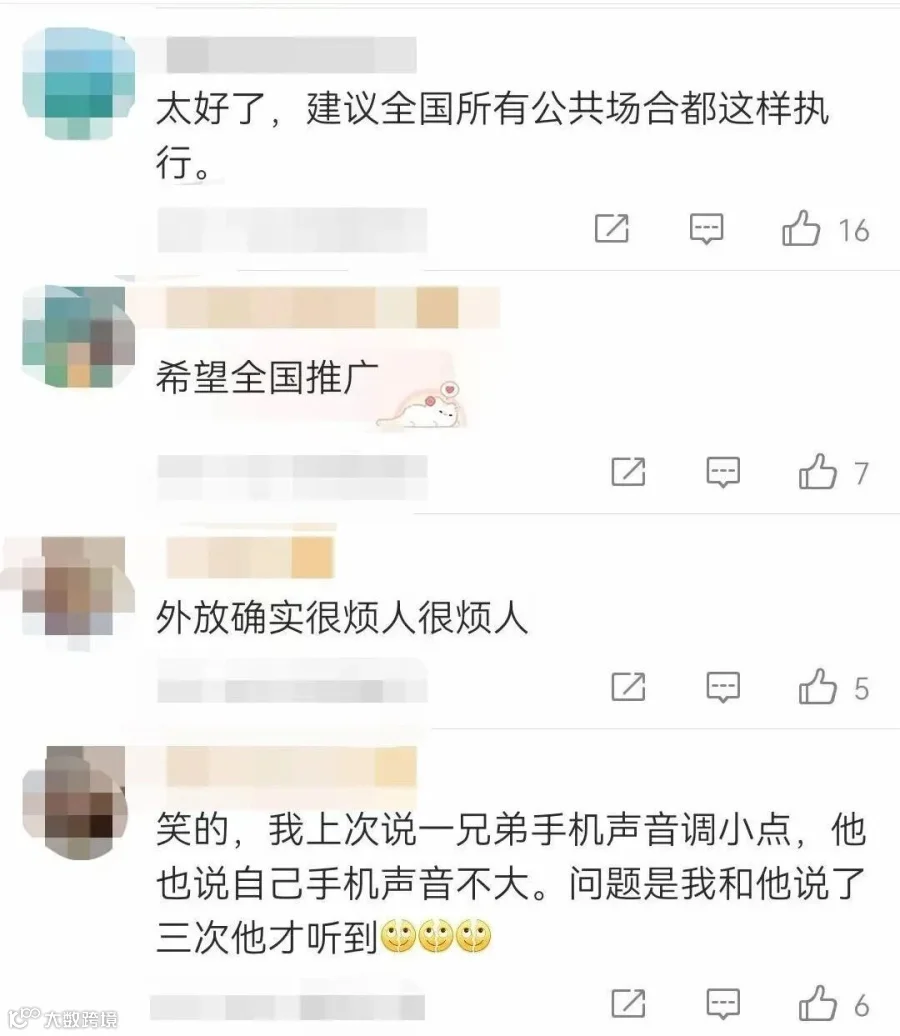The image size is (900, 1036).
Task: Like the comment with 6 likes
Action: tap(817, 1004)
